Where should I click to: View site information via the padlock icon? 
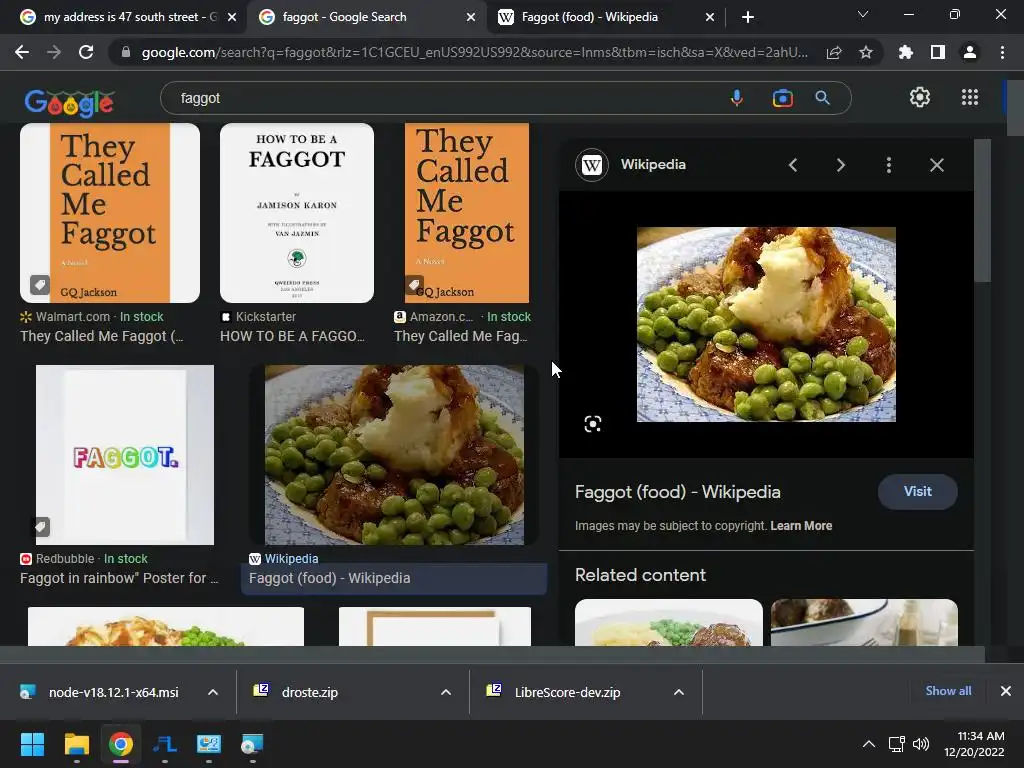126,52
